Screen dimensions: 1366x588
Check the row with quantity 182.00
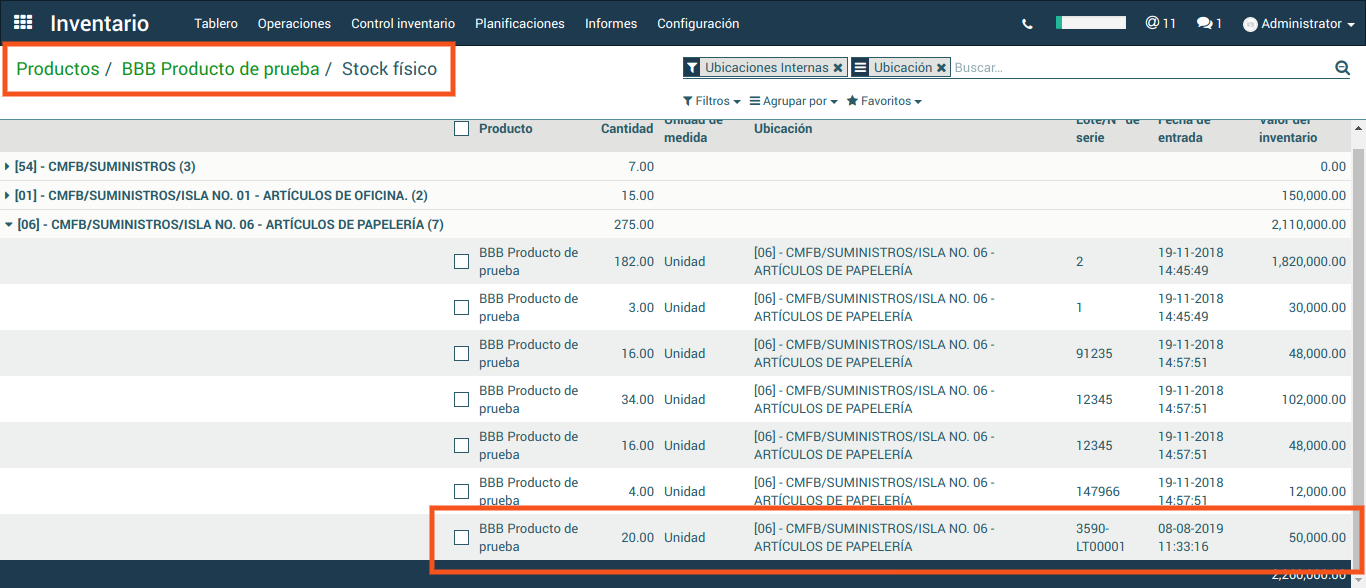click(x=461, y=261)
